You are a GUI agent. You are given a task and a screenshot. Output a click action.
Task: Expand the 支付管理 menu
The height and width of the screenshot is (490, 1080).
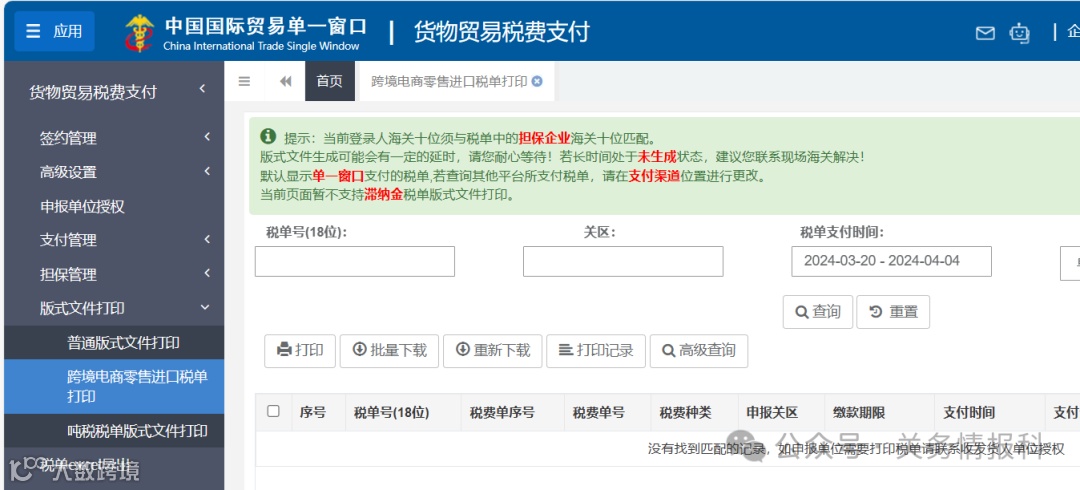point(114,240)
